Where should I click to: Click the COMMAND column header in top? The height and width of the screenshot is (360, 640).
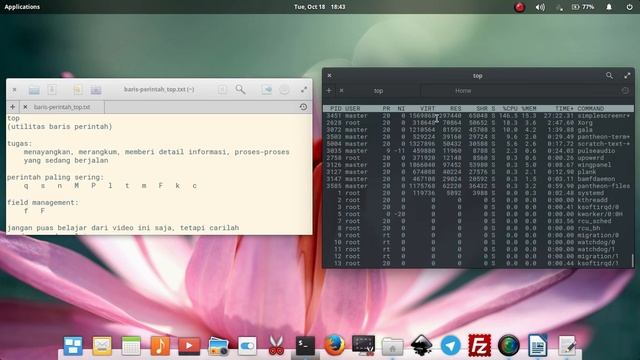pyautogui.click(x=591, y=109)
